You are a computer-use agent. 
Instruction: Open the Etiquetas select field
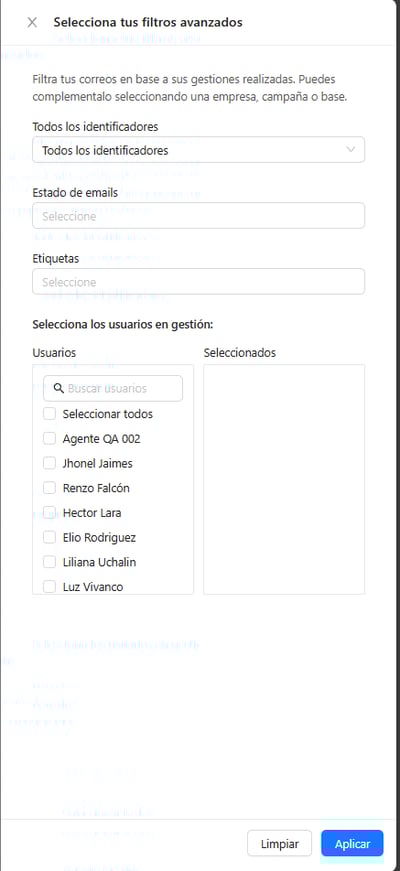[198, 282]
